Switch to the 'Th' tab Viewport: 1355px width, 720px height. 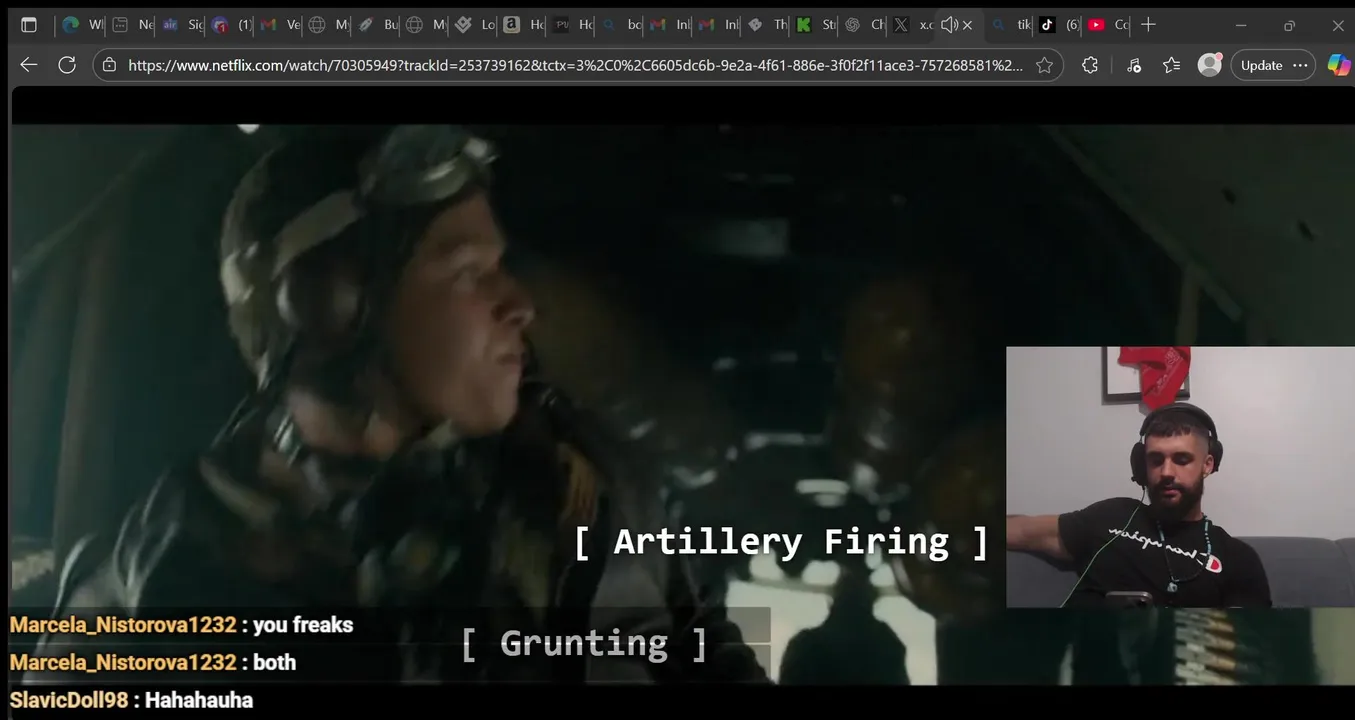767,25
